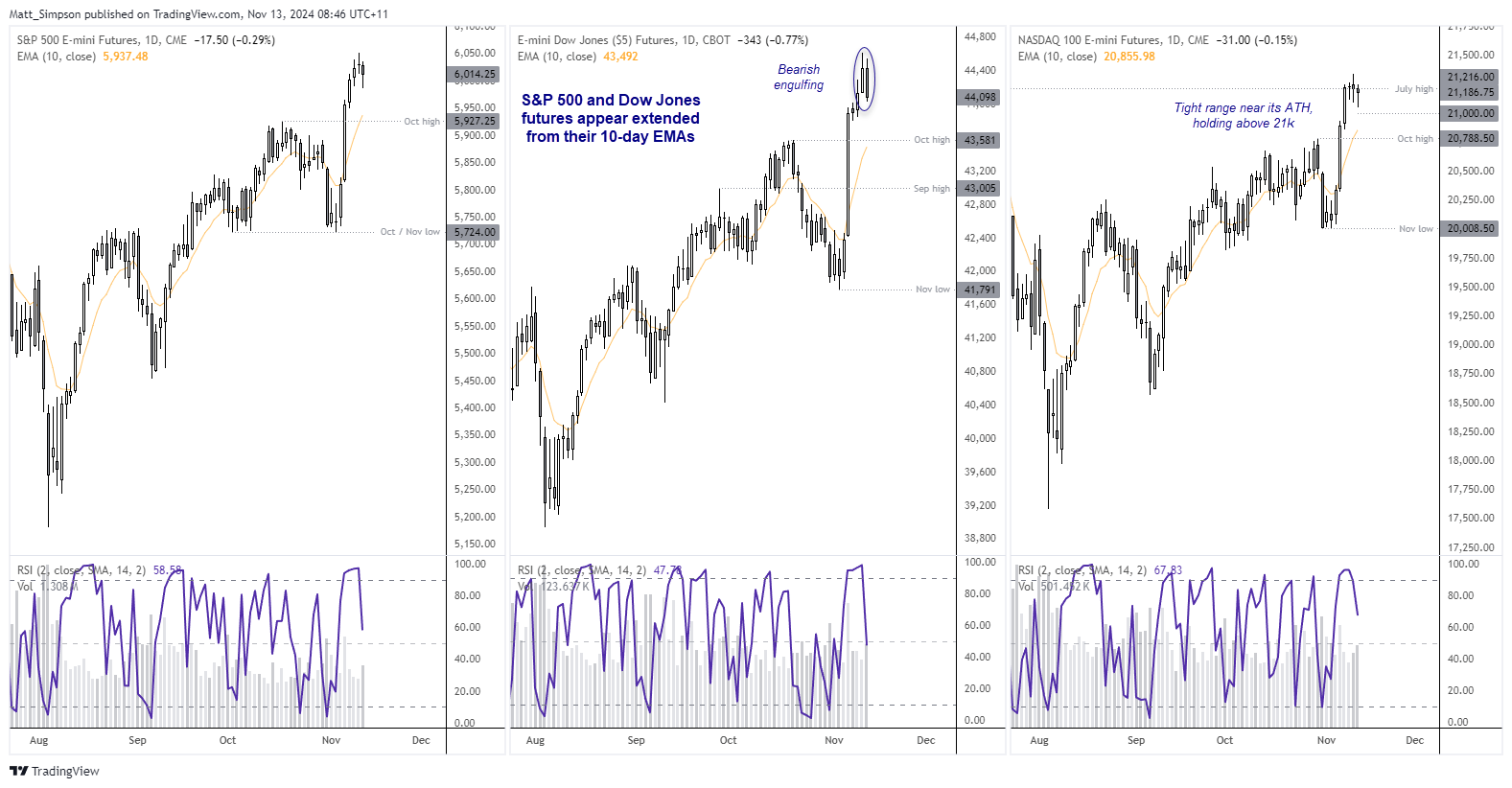Click Aug on the S&P chart time axis
This screenshot has width=1512, height=788.
39,740
